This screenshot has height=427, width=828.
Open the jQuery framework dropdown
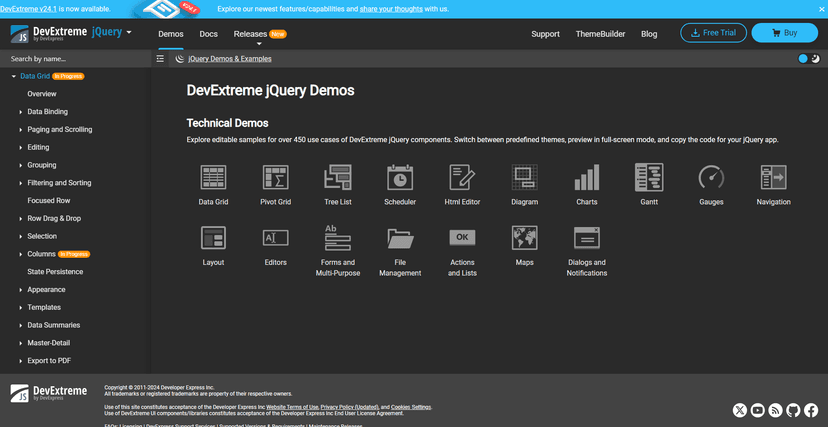(111, 32)
